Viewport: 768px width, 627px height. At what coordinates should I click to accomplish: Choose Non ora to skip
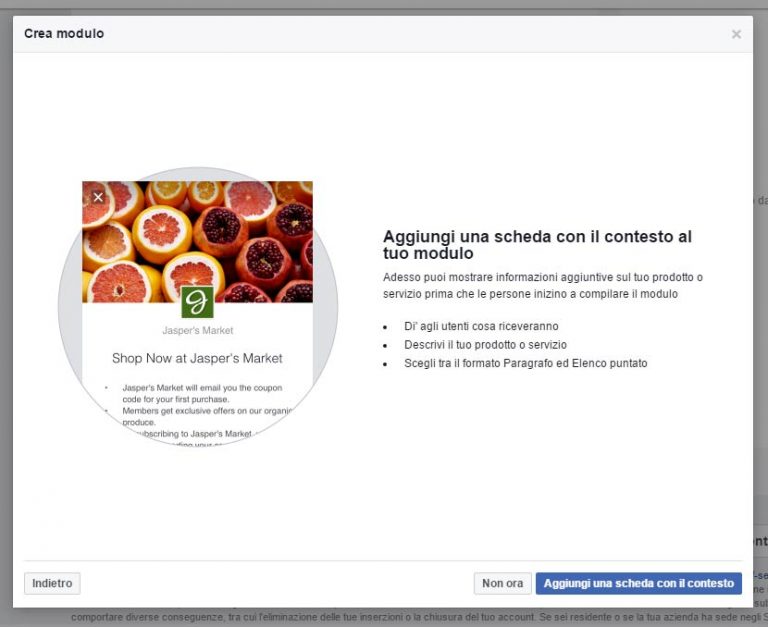coord(502,583)
